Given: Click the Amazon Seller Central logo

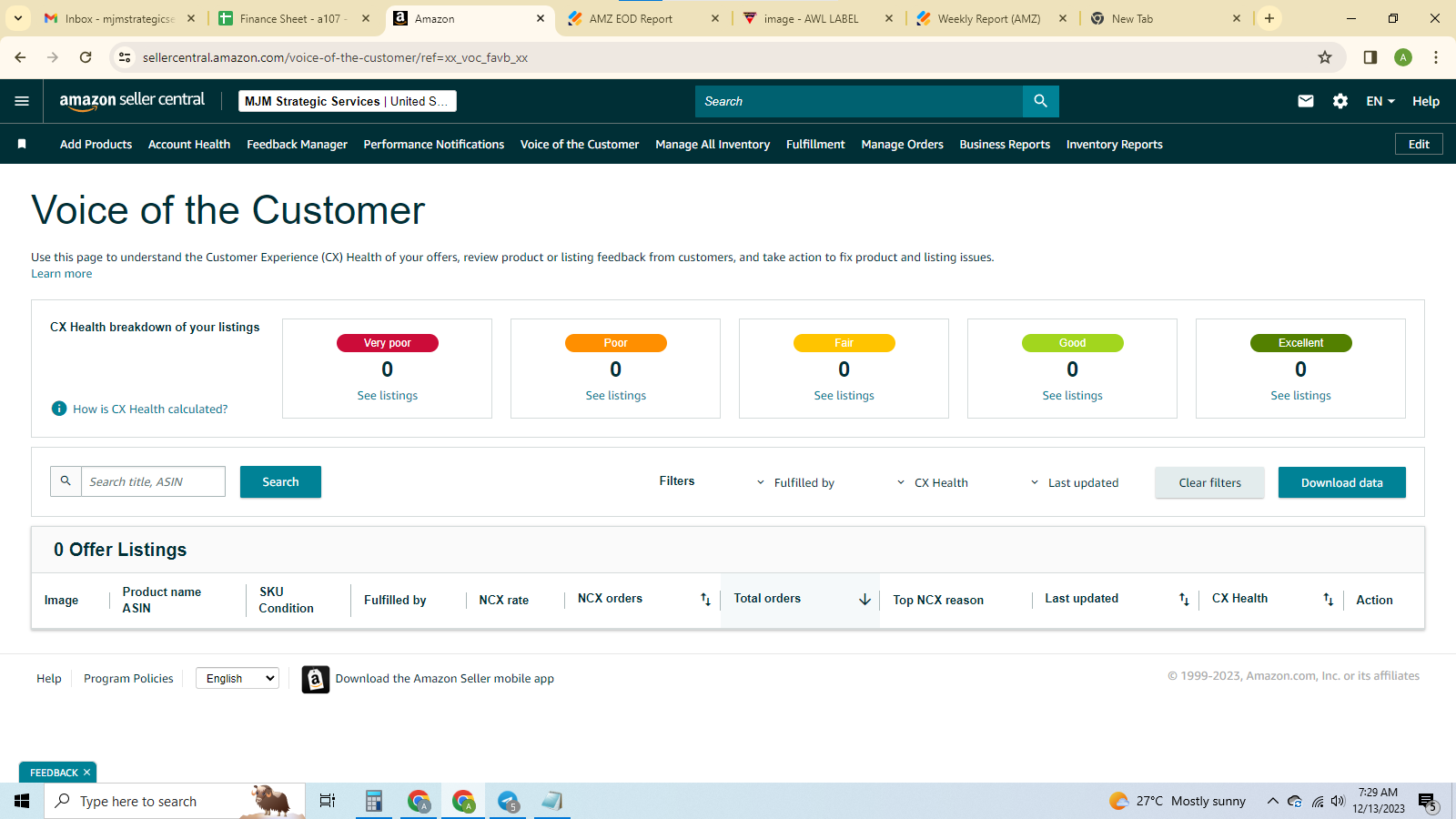Looking at the screenshot, I should coord(132,101).
